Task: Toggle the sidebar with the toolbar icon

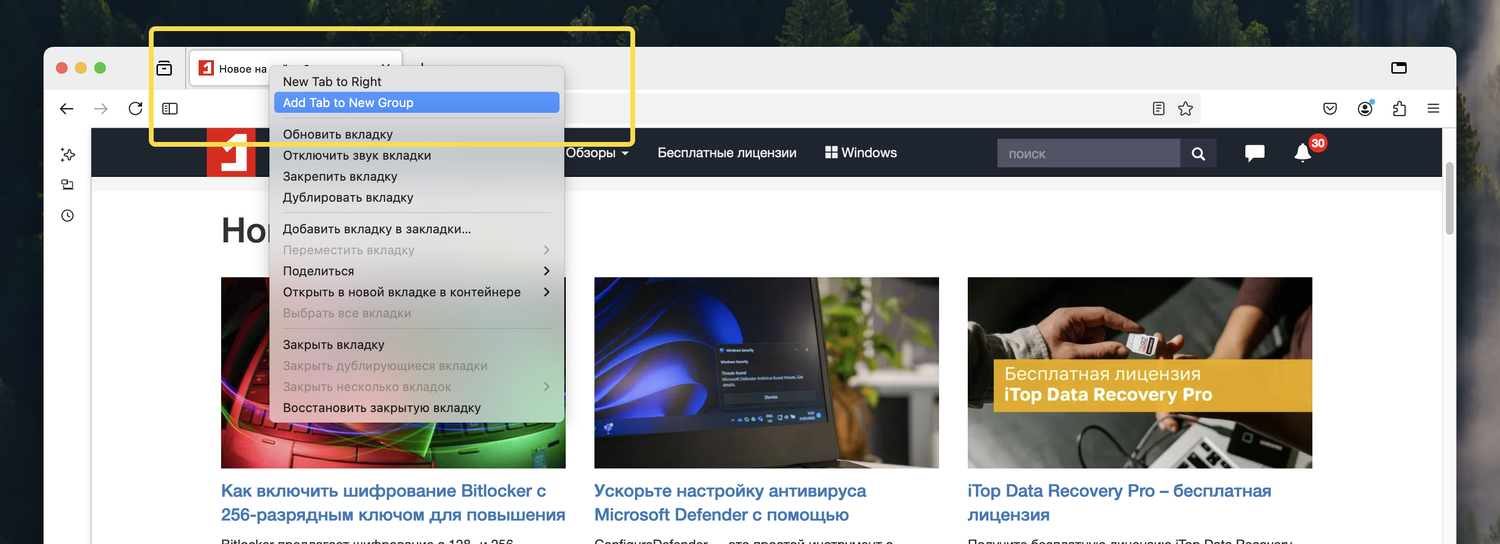Action: (x=170, y=109)
